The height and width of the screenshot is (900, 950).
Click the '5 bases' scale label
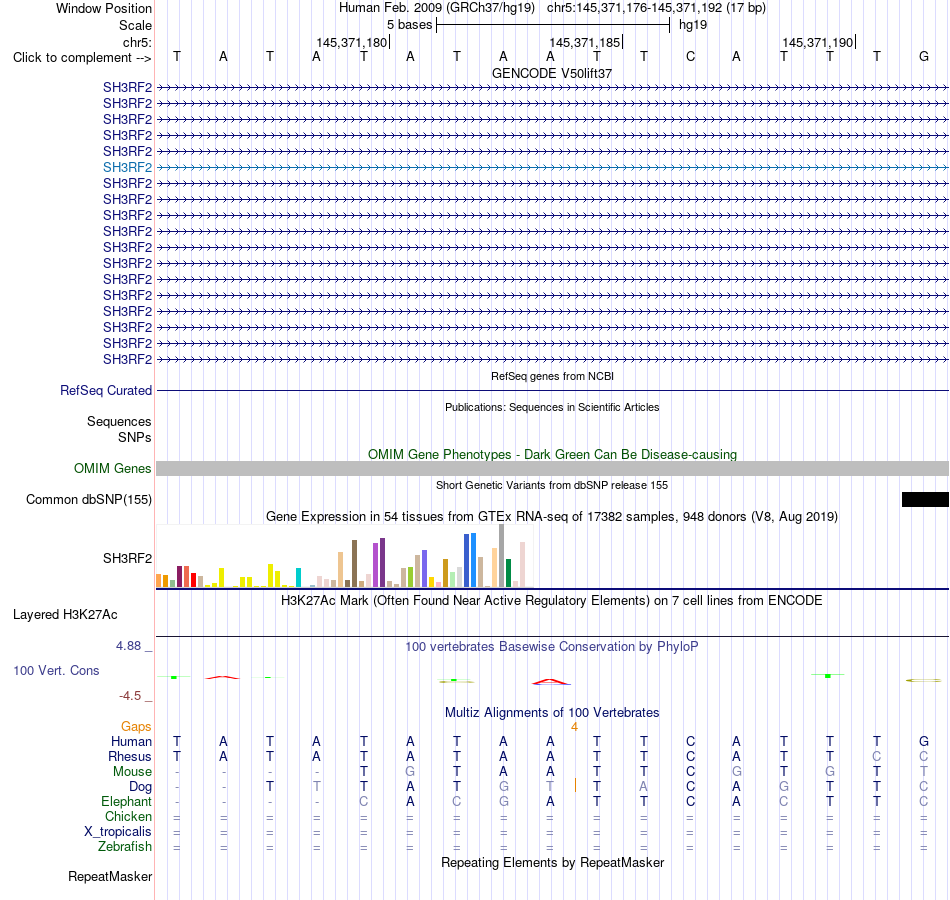pyautogui.click(x=410, y=25)
